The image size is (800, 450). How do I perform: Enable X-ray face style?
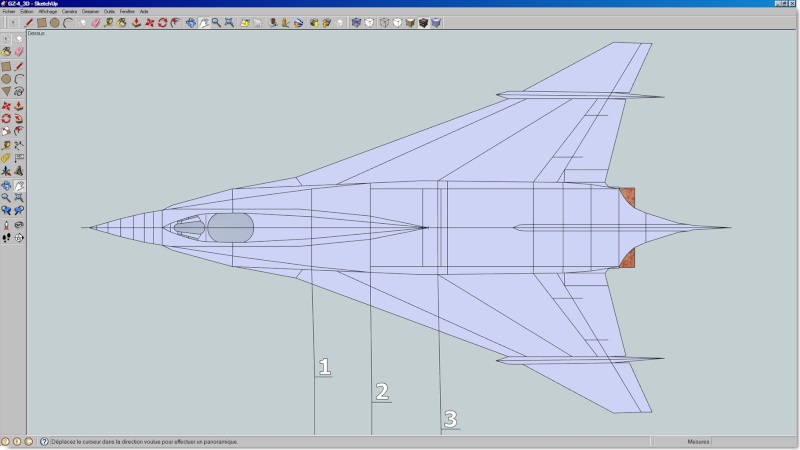(x=356, y=22)
